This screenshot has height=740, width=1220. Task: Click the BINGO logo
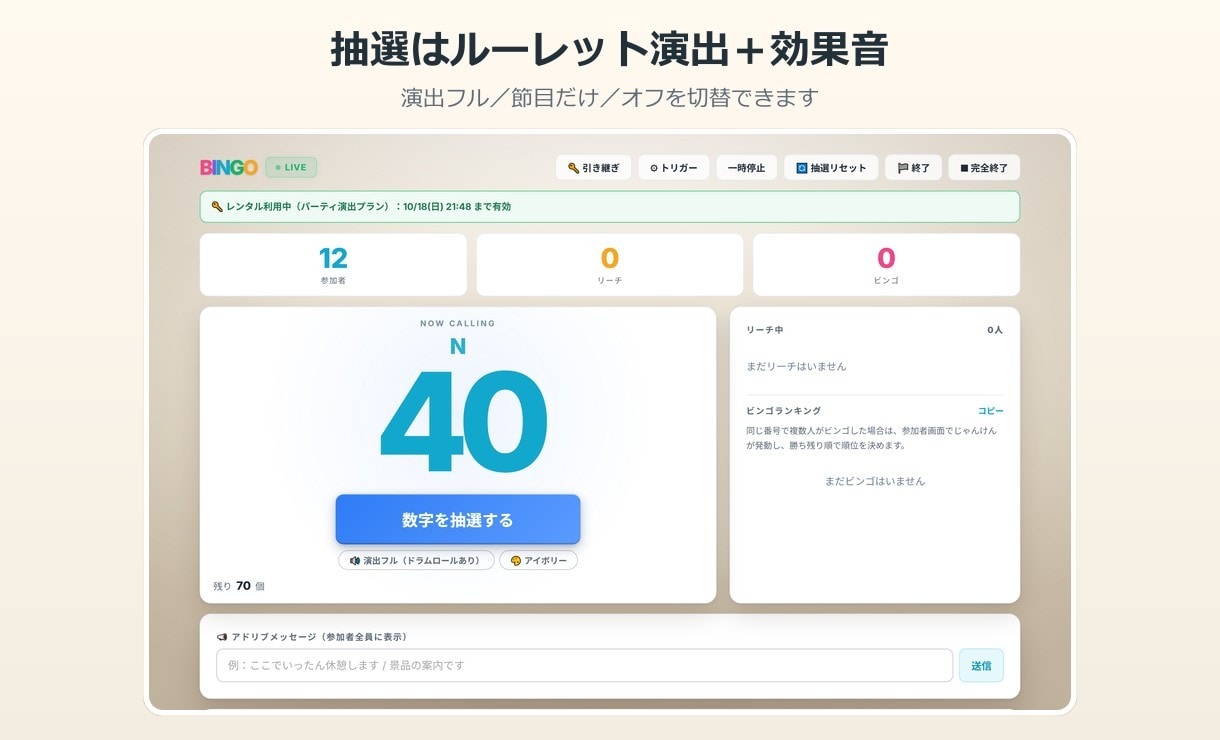pyautogui.click(x=229, y=168)
